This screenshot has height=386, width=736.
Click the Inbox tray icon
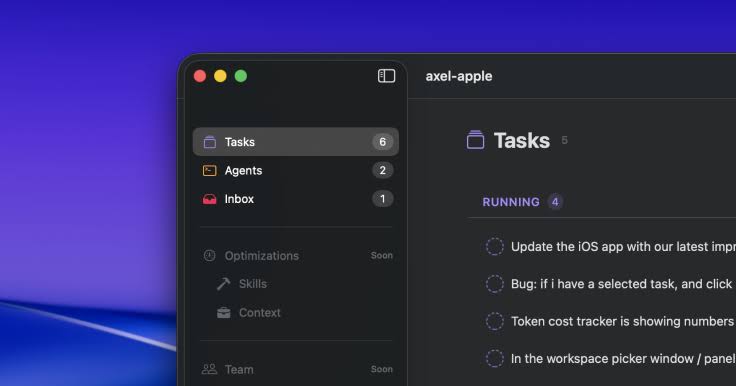point(209,199)
